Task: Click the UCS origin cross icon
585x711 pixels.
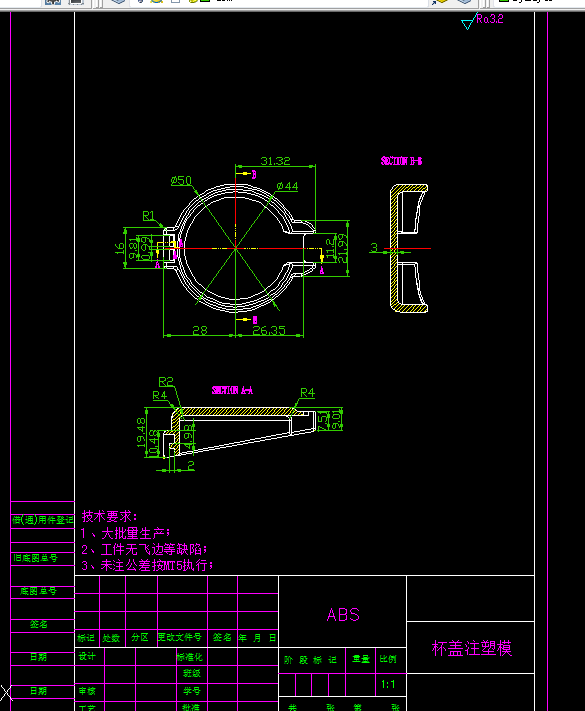Action: point(6,693)
